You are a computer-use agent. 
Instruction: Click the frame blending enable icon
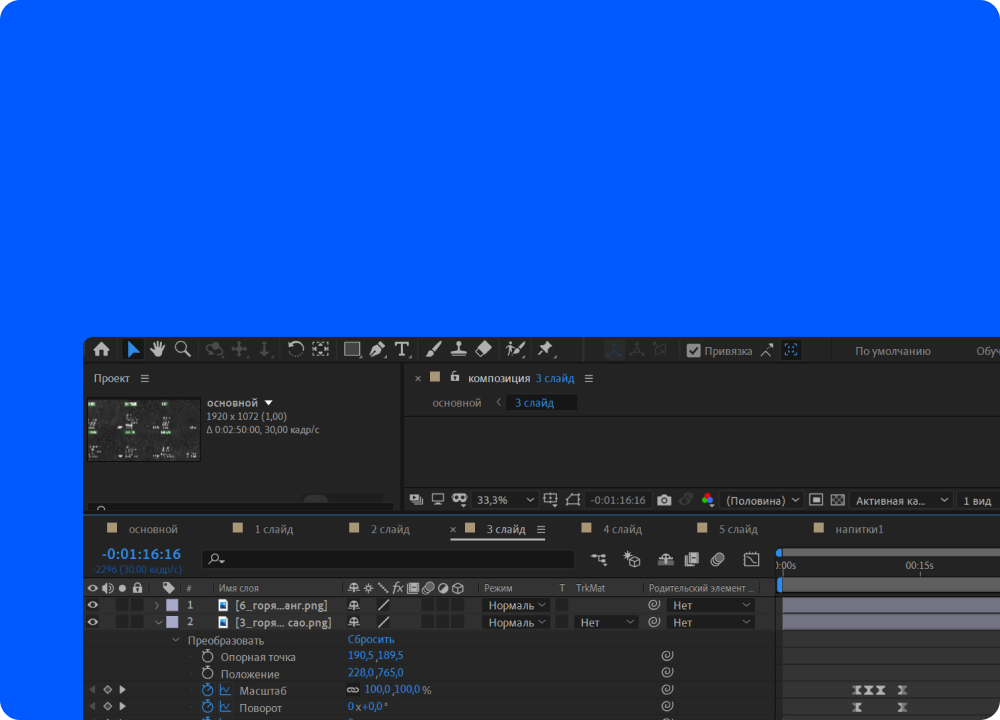click(691, 559)
